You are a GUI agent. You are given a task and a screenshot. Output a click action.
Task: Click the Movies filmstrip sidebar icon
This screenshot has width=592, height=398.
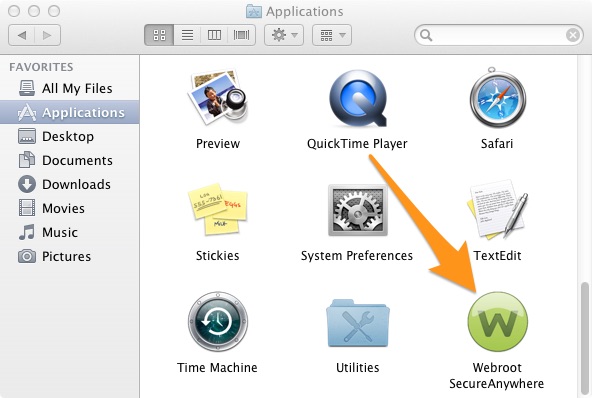pos(27,208)
